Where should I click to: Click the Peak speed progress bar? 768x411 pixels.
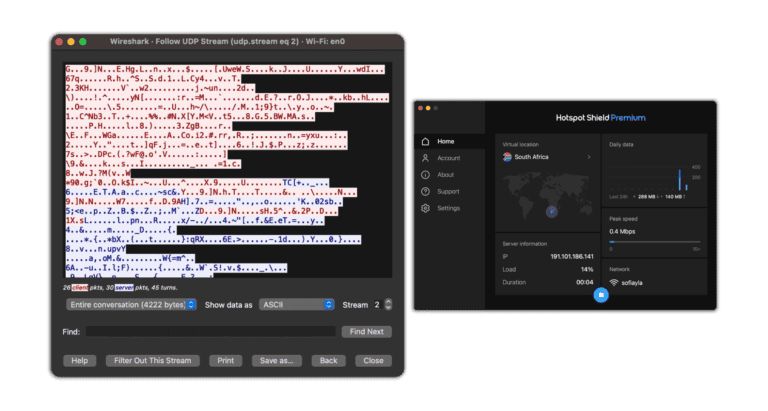point(655,242)
